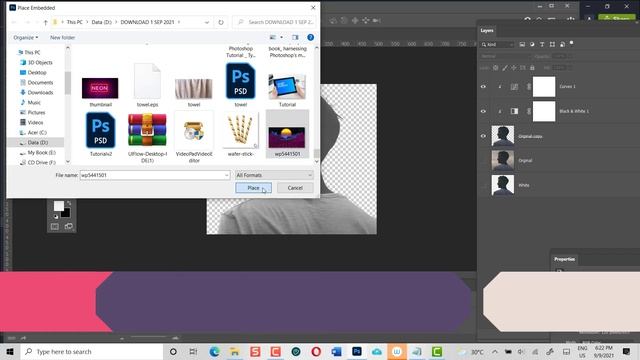This screenshot has height=360, width=640.
Task: Open Task View on taskbar
Action: pos(193,351)
